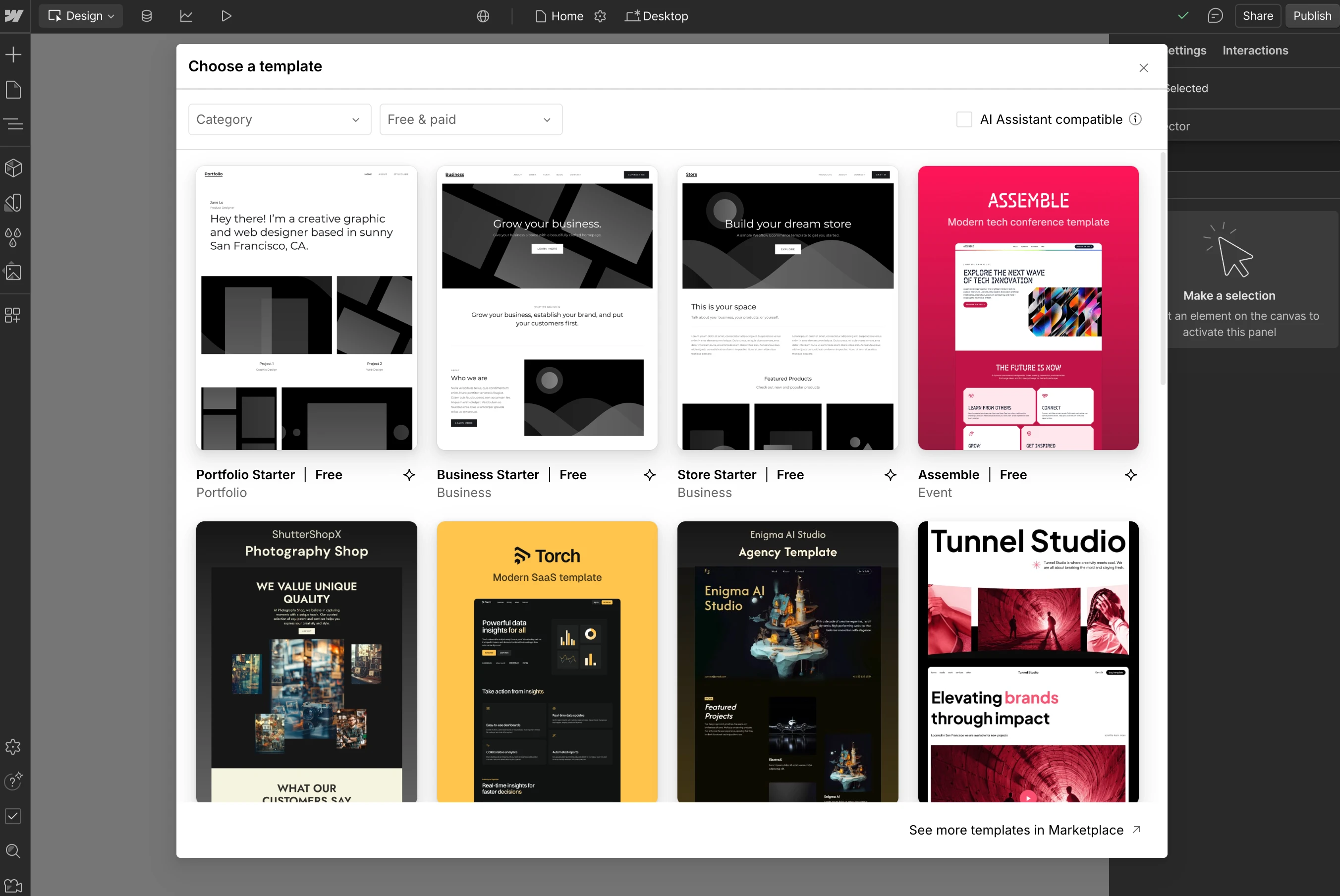Click the Business Starter title text
This screenshot has width=1340, height=896.
(488, 475)
